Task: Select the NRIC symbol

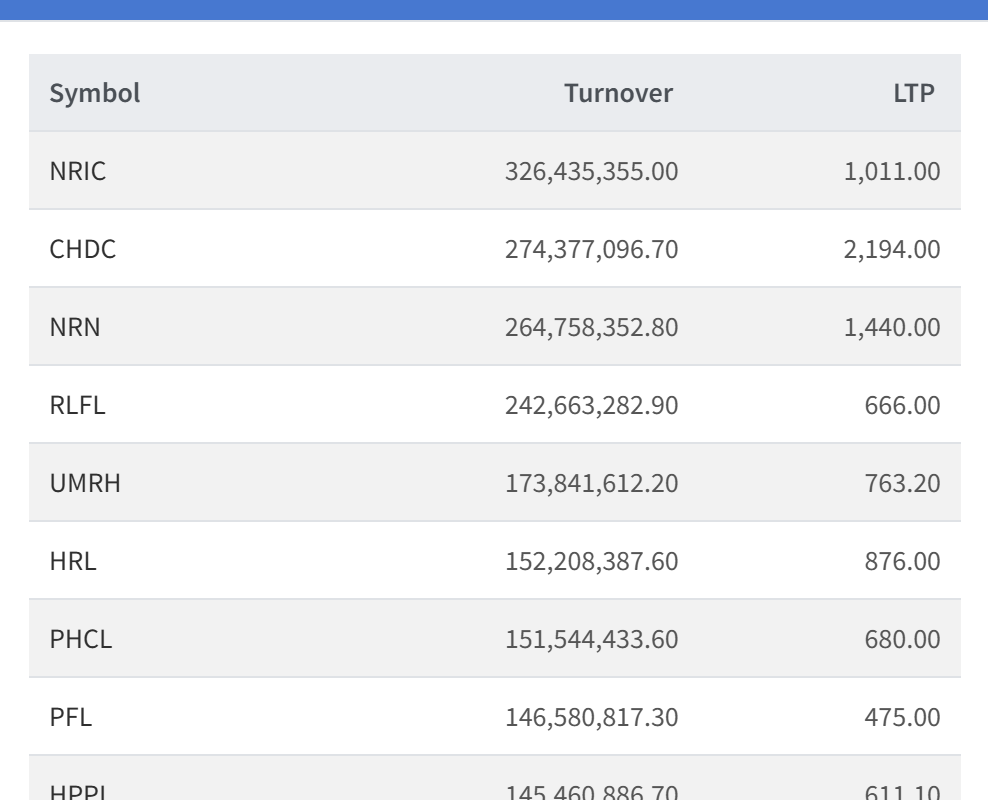Action: (x=78, y=172)
